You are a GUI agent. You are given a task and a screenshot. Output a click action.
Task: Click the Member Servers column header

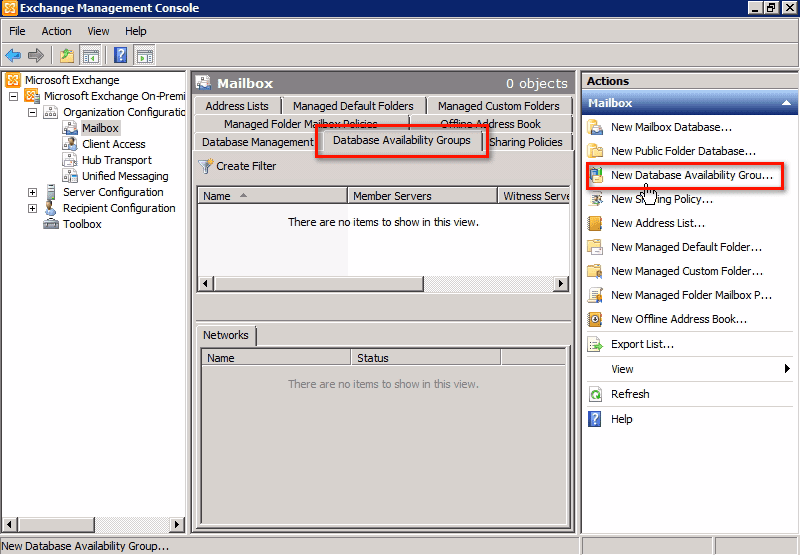(x=422, y=196)
